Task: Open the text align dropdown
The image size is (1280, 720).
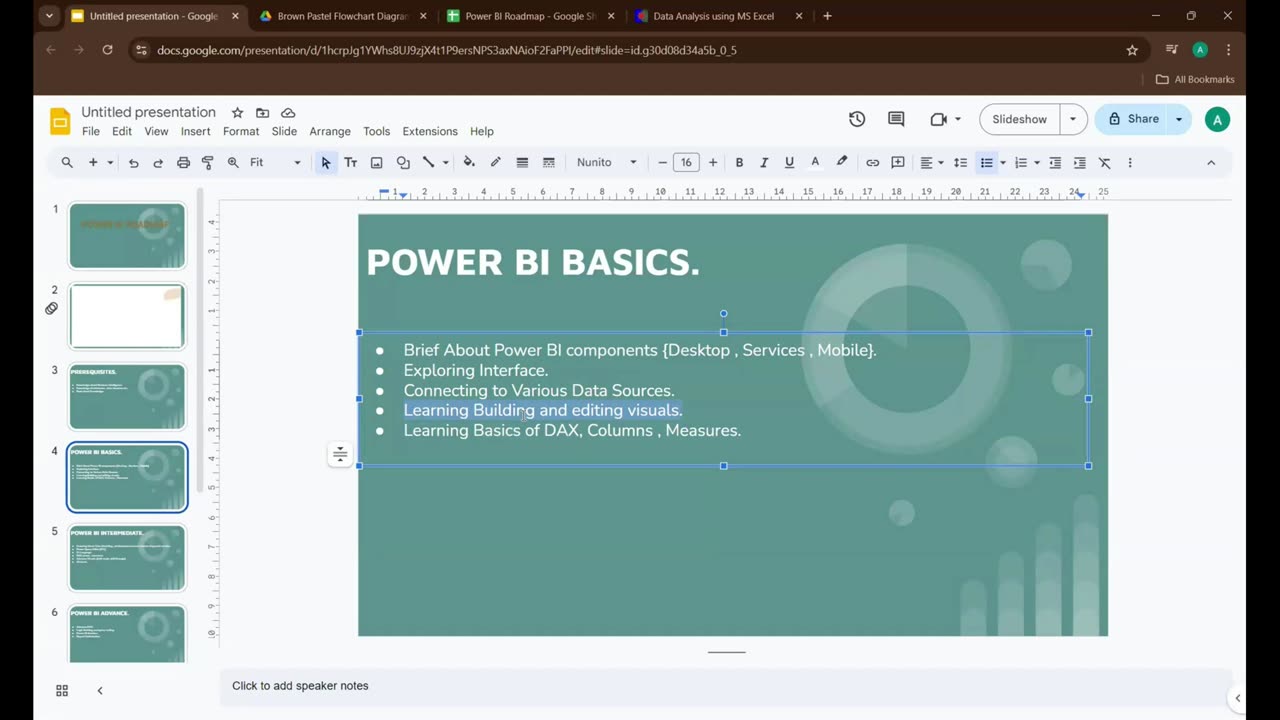Action: (932, 162)
